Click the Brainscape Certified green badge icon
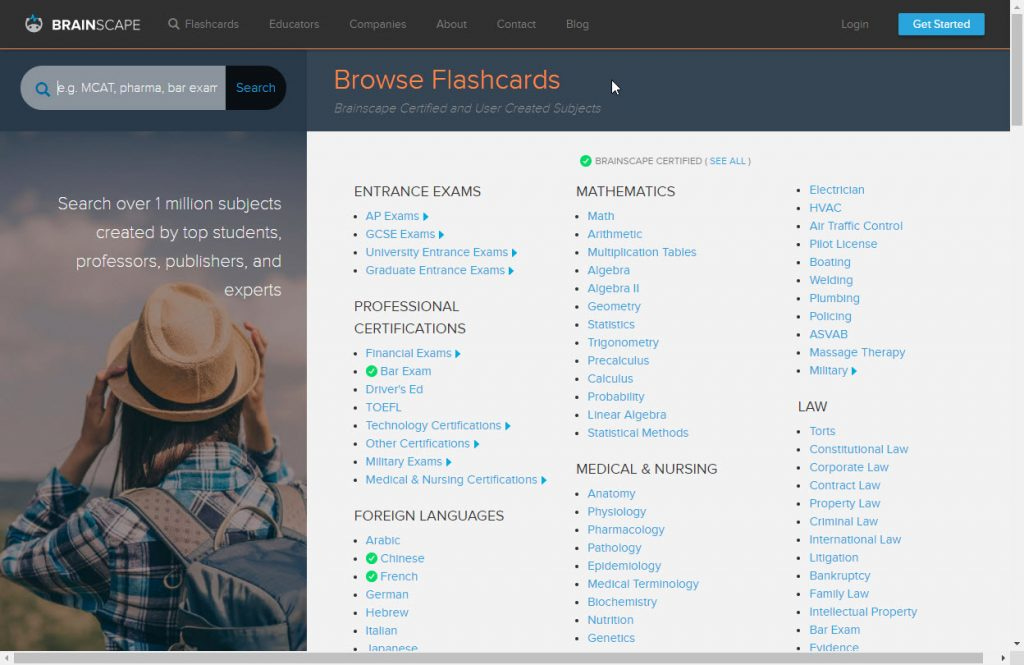 (x=585, y=161)
